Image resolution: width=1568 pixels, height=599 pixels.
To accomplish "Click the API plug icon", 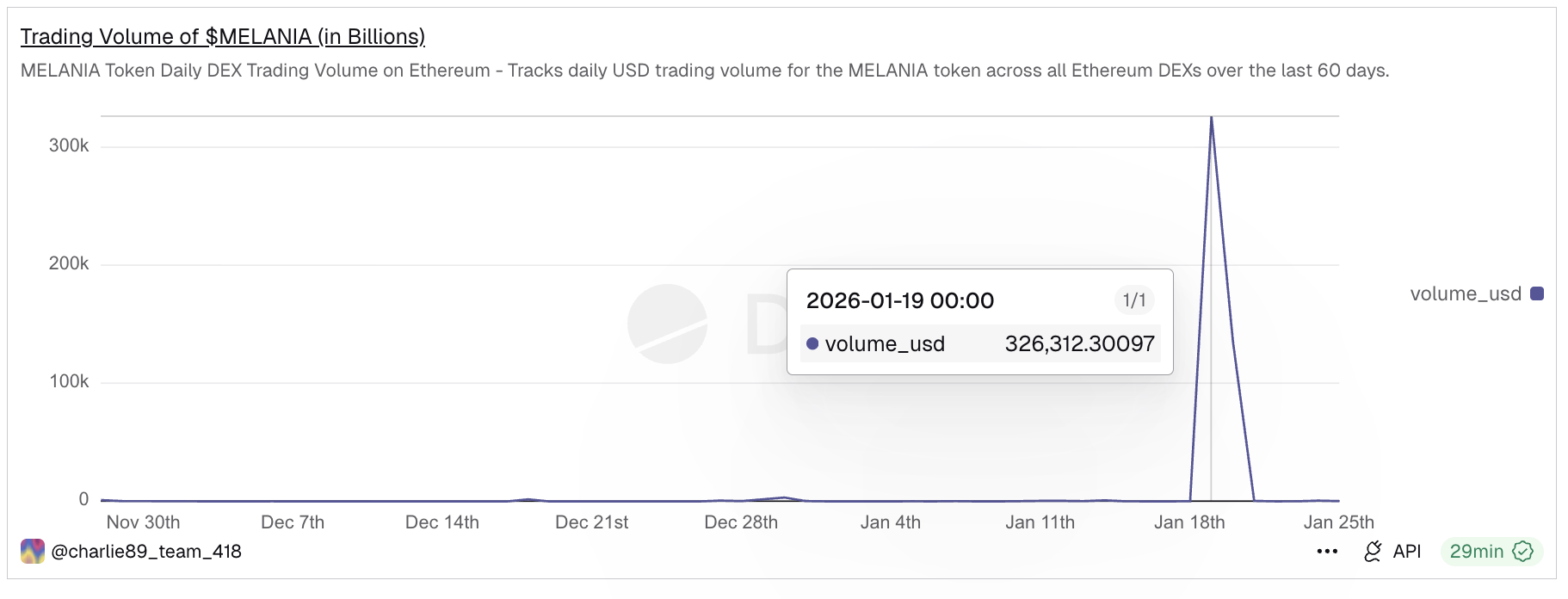I will (1373, 552).
